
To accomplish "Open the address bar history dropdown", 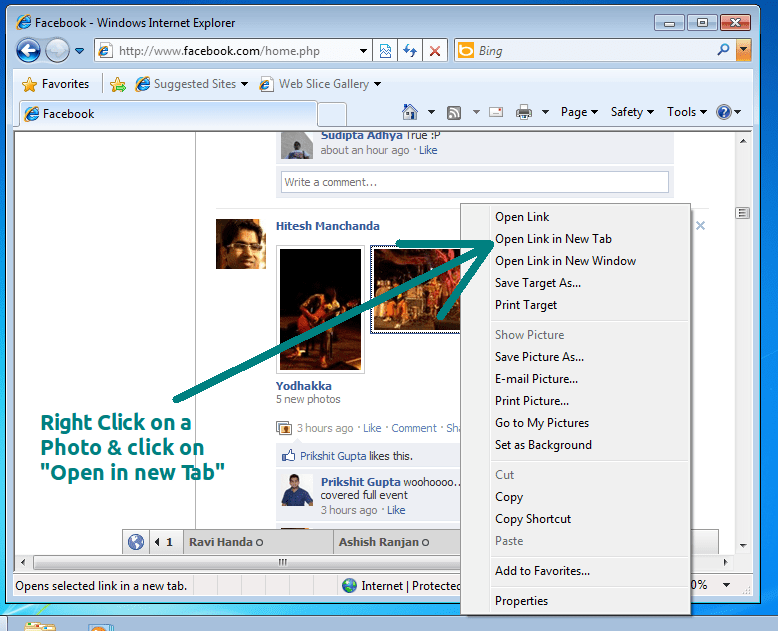I will tap(363, 51).
